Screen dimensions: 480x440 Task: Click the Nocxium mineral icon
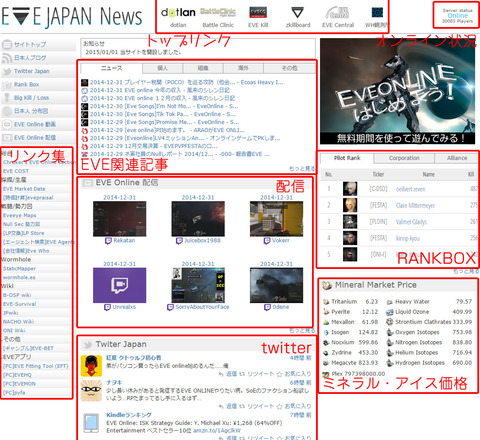[326, 342]
